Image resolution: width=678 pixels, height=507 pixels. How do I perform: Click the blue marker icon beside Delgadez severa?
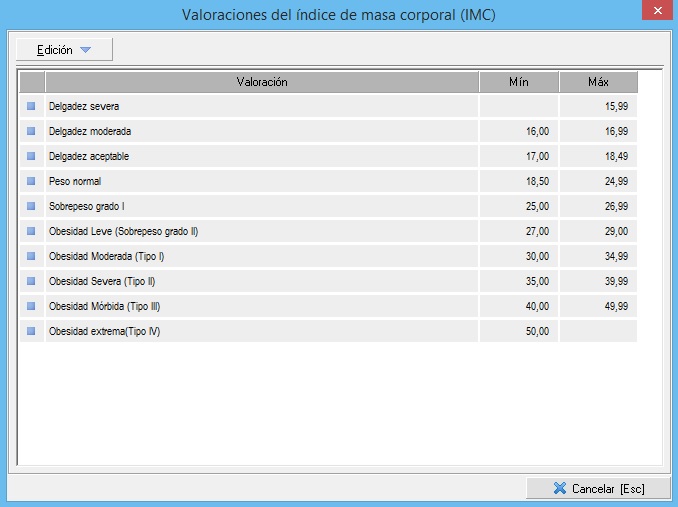point(31,106)
